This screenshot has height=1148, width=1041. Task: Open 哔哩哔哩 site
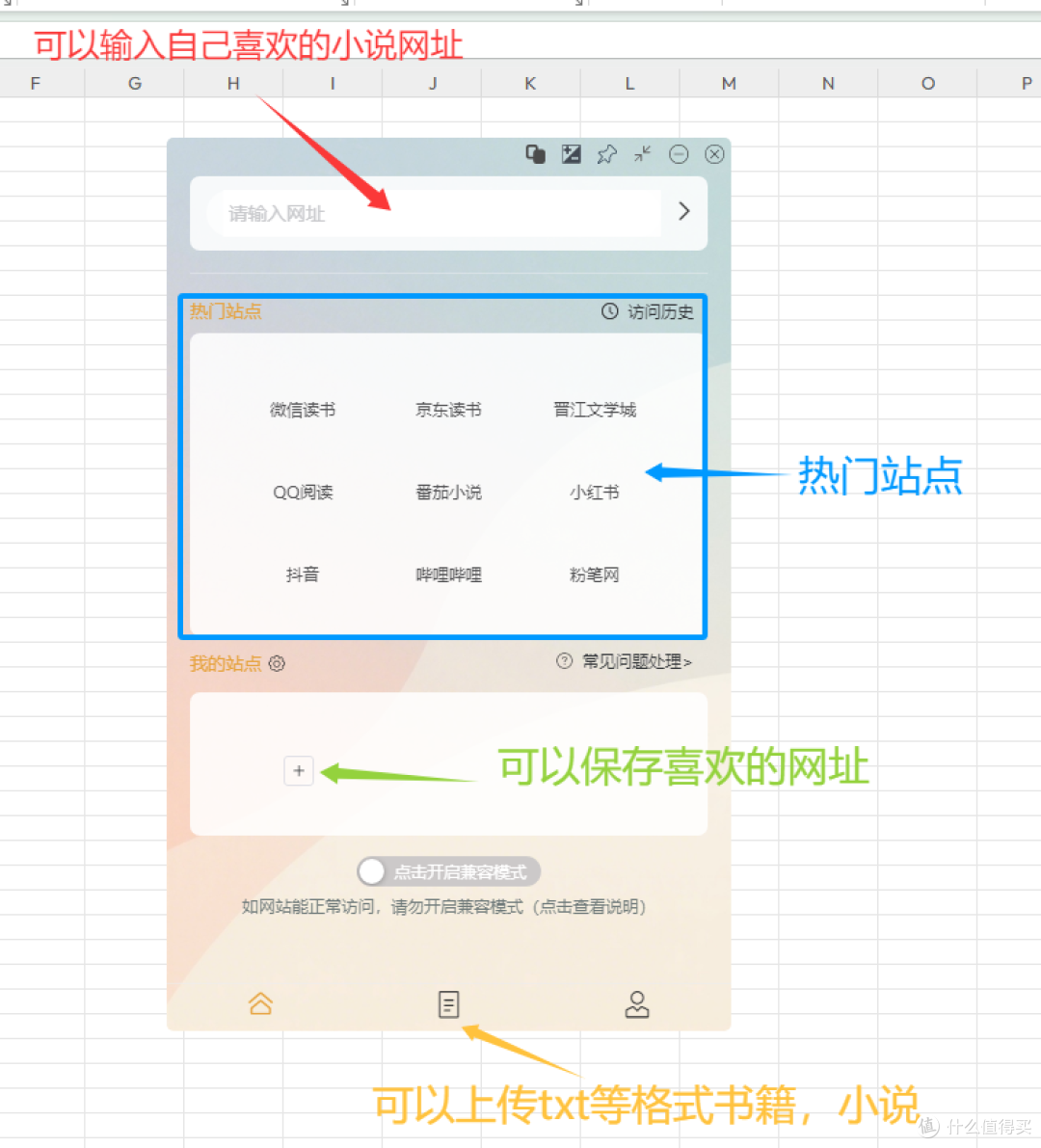(x=449, y=574)
